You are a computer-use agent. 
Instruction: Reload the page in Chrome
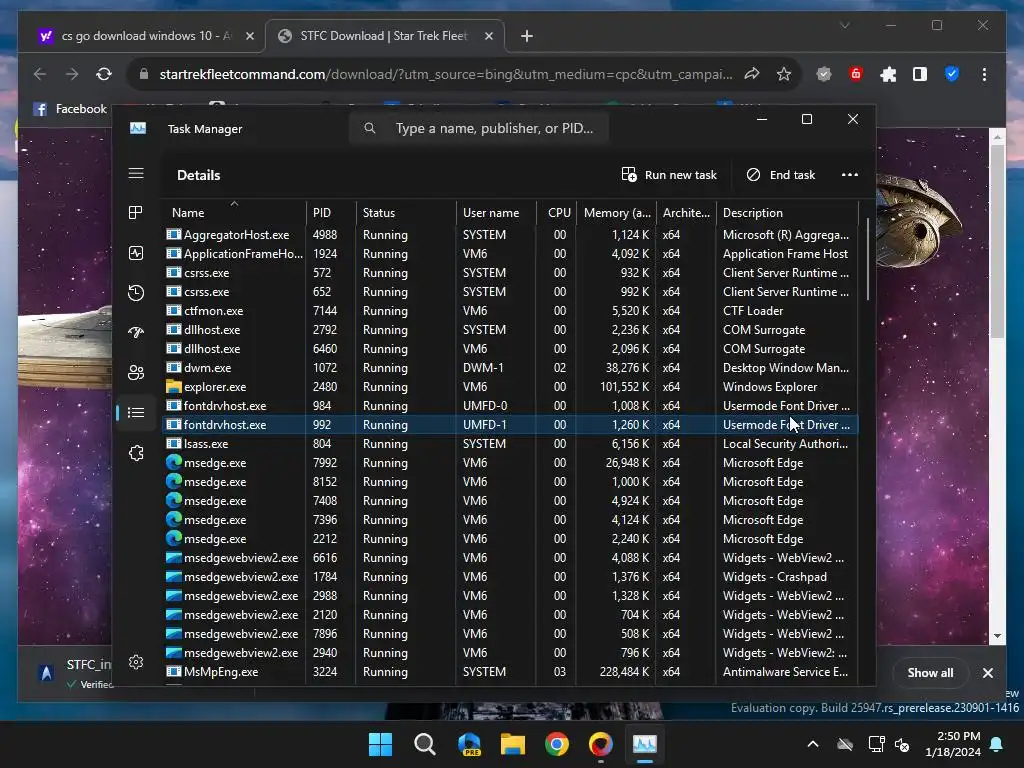point(104,74)
